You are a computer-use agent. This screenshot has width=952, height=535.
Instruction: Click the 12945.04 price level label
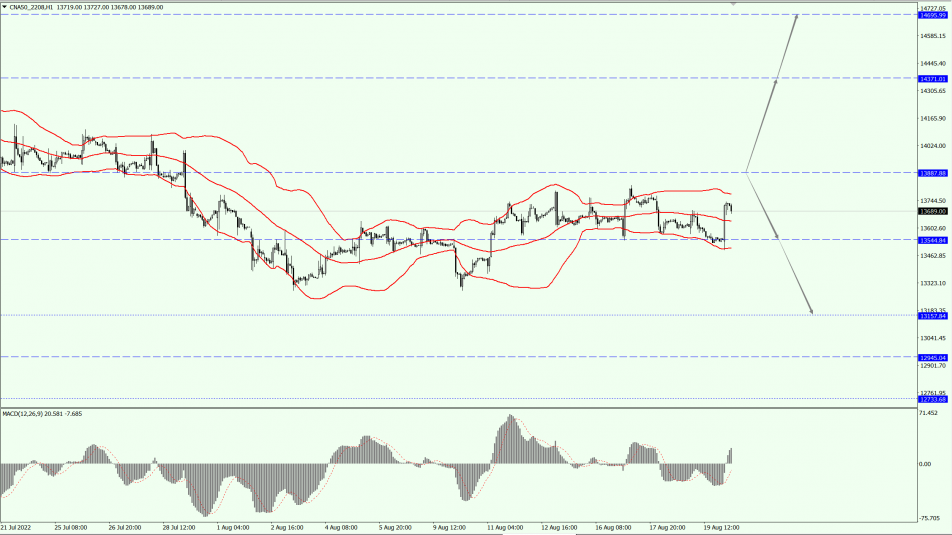coord(933,358)
